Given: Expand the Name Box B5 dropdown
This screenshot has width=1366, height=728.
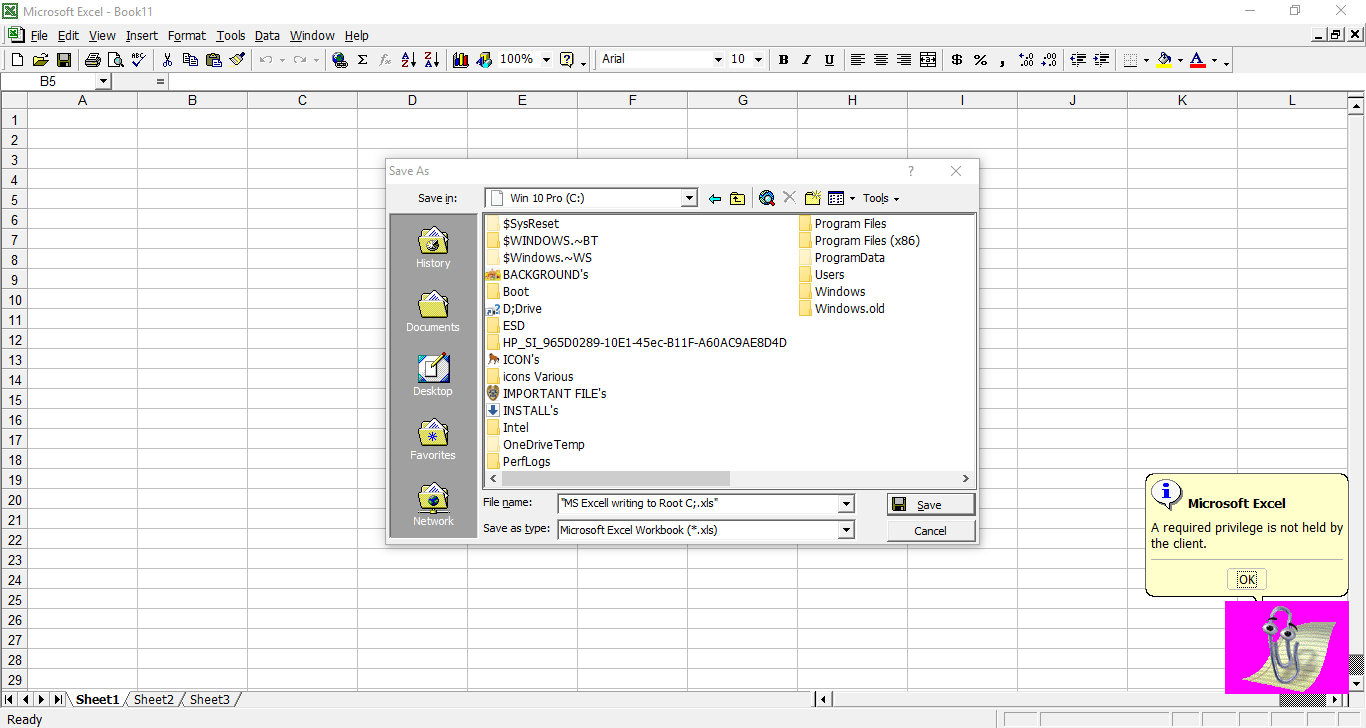Looking at the screenshot, I should tap(103, 81).
